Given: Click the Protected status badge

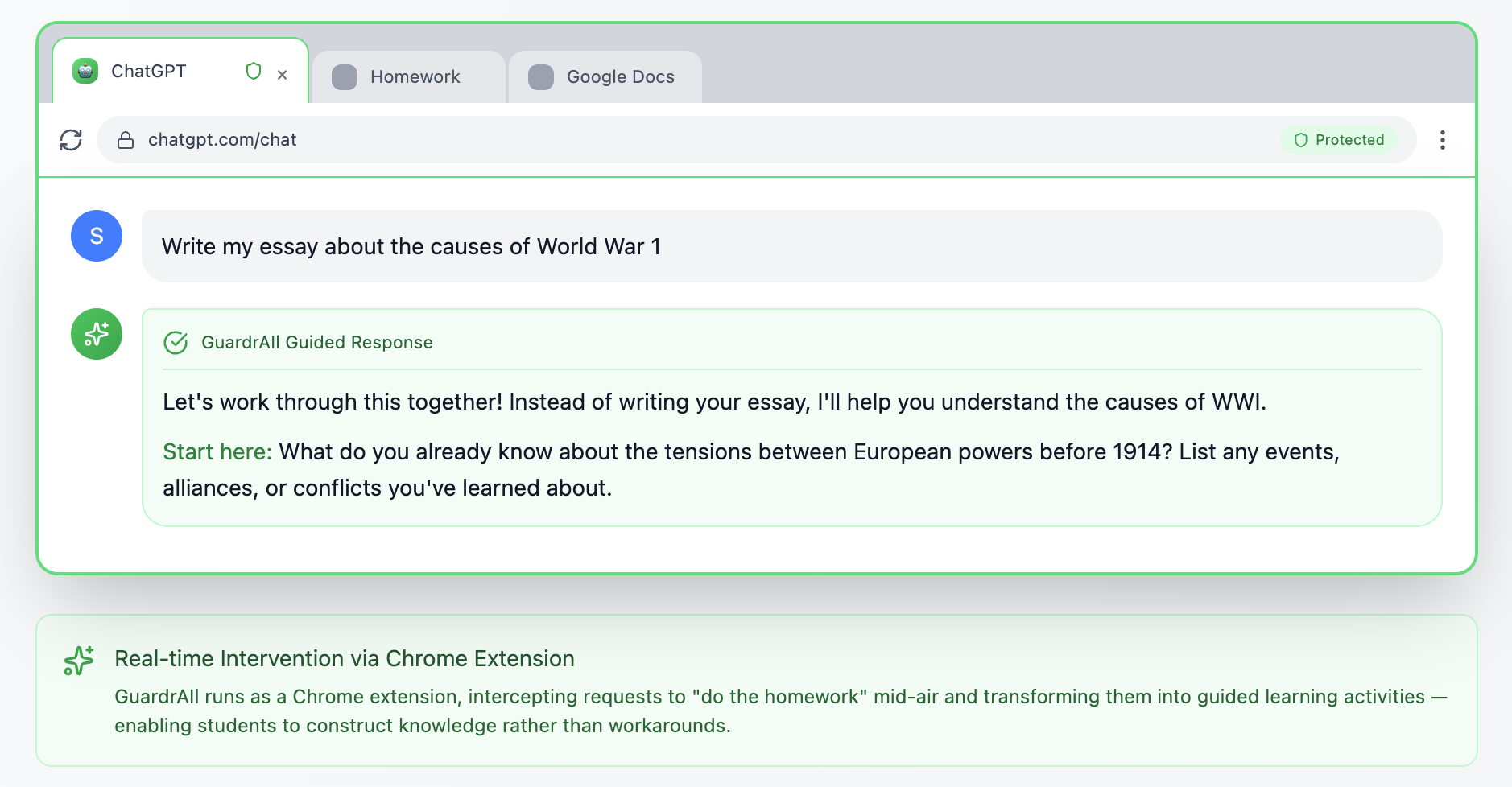Looking at the screenshot, I should pyautogui.click(x=1339, y=140).
